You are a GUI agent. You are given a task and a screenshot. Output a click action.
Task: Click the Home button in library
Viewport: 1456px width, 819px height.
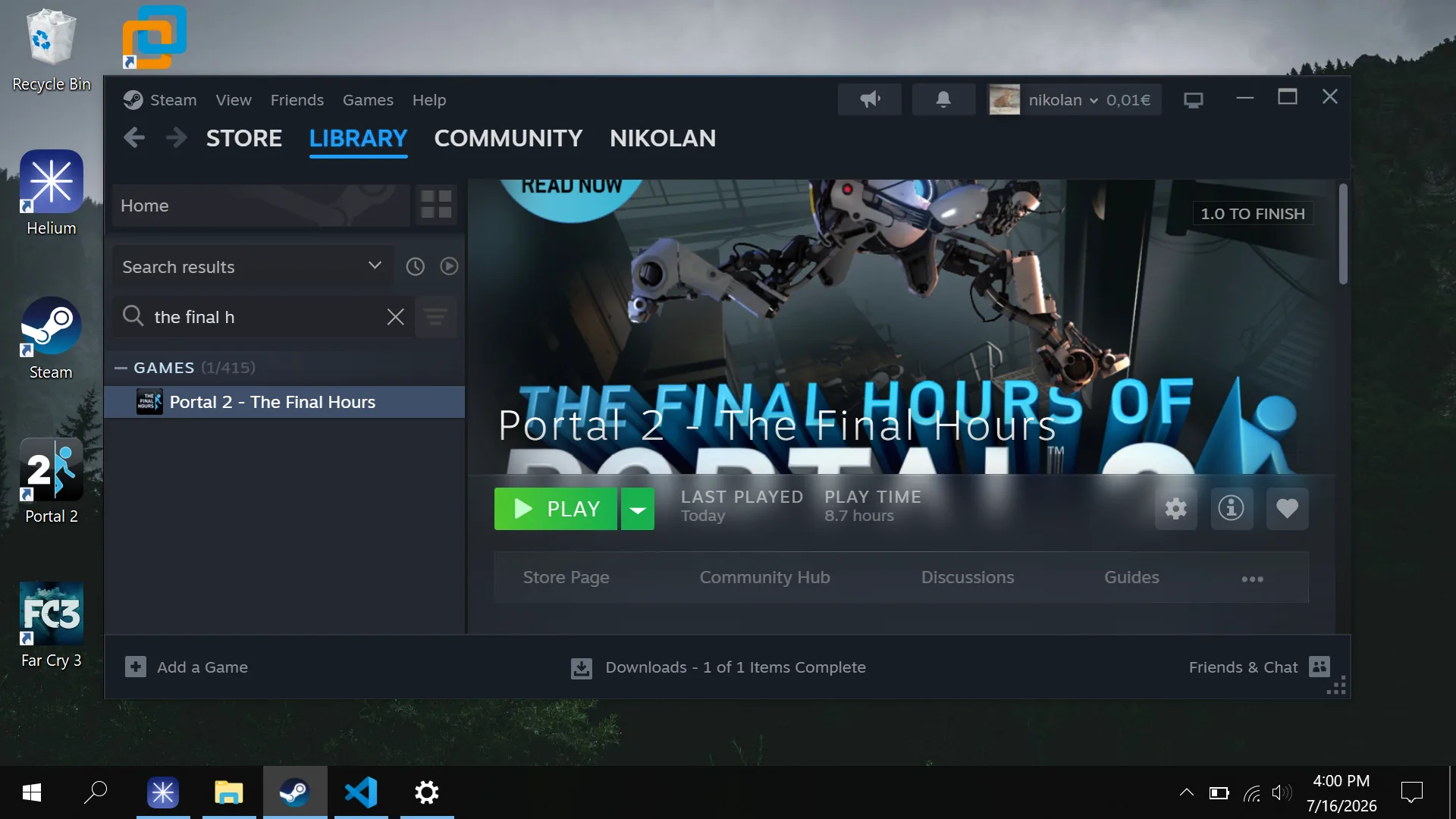click(261, 206)
